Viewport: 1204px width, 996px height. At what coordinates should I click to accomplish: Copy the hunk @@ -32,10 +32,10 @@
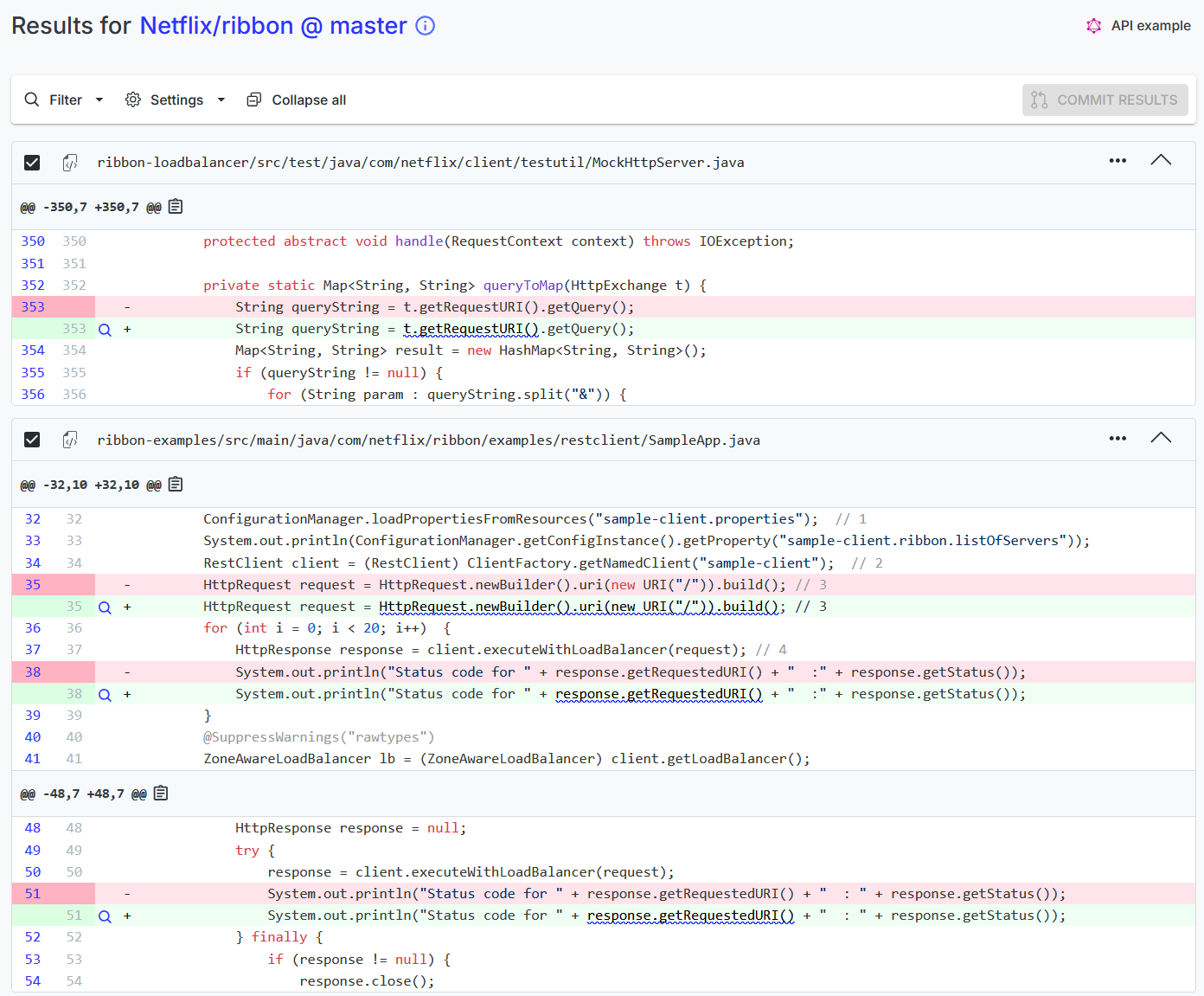(x=176, y=484)
